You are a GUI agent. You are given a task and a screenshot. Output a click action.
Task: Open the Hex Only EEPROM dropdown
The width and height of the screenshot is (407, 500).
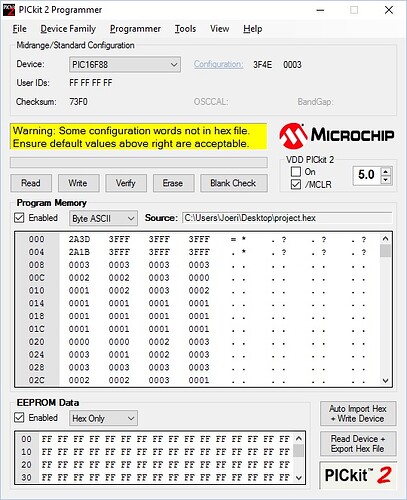pos(103,418)
